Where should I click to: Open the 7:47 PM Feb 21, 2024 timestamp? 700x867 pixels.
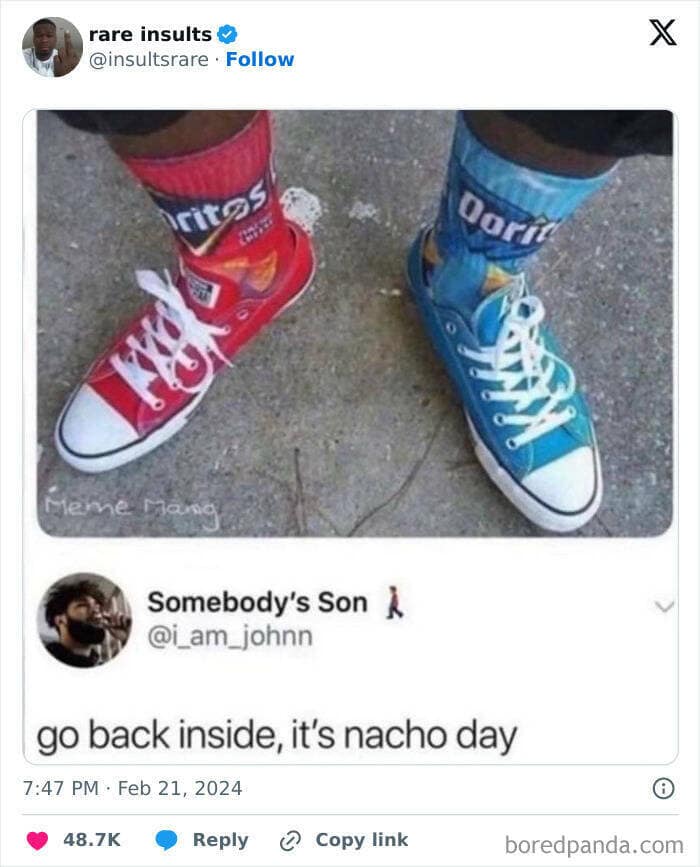click(133, 788)
